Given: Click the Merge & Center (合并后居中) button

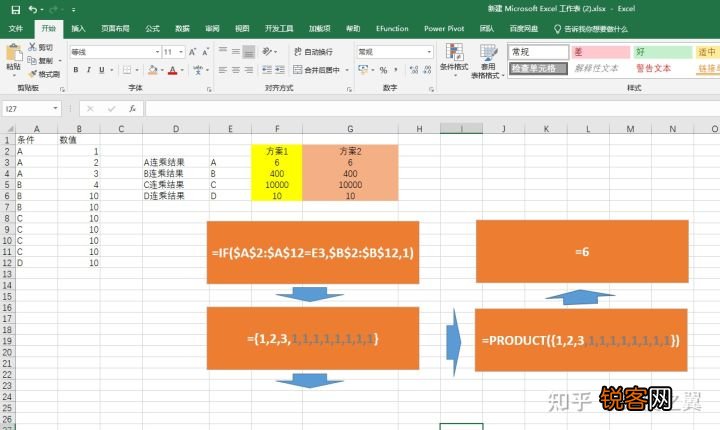Looking at the screenshot, I should coord(317,70).
